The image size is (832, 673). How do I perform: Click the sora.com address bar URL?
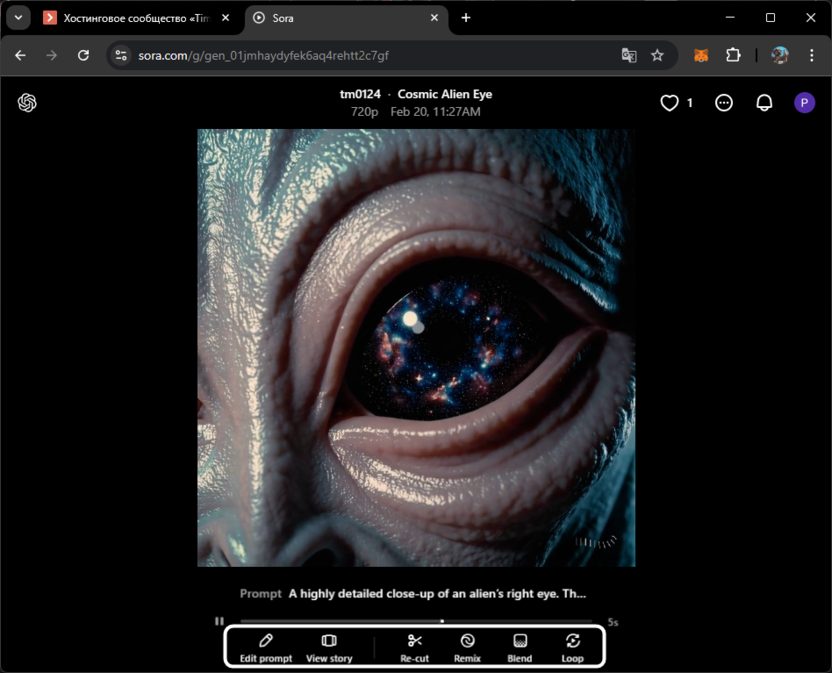[x=263, y=55]
